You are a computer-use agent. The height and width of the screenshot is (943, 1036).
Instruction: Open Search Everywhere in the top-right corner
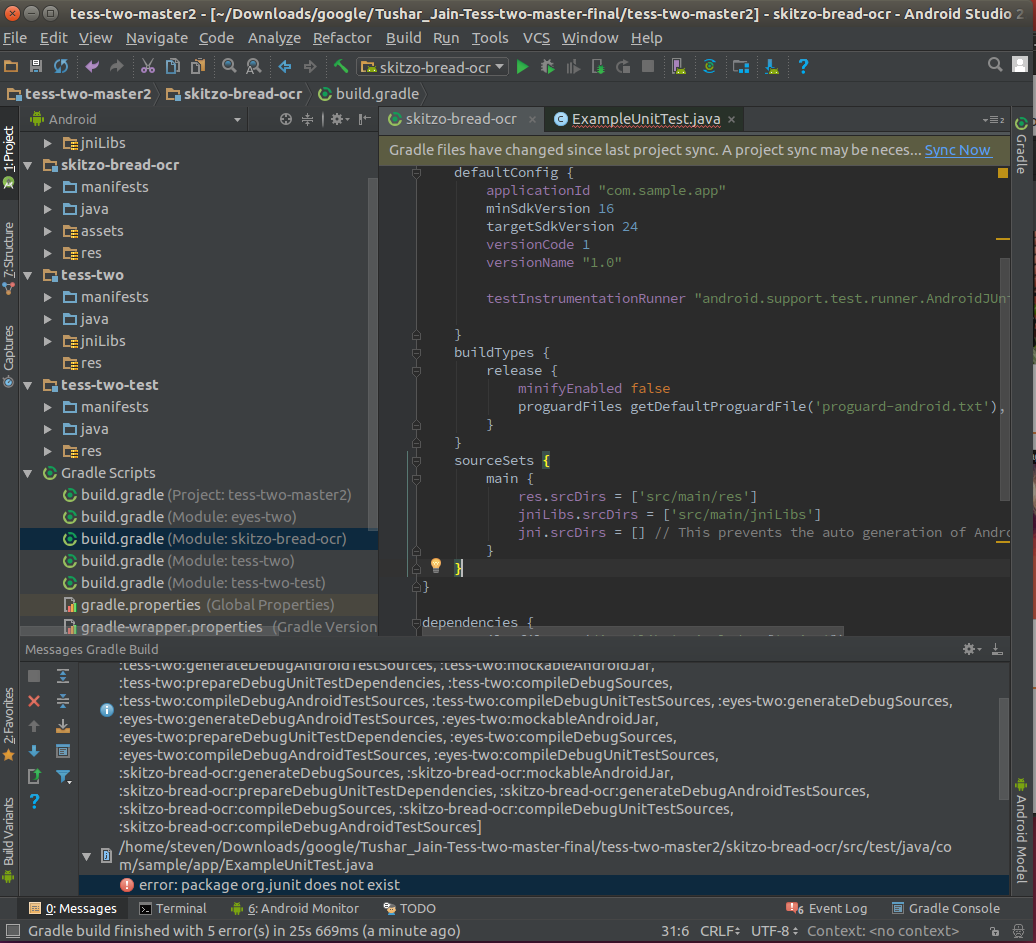[994, 65]
